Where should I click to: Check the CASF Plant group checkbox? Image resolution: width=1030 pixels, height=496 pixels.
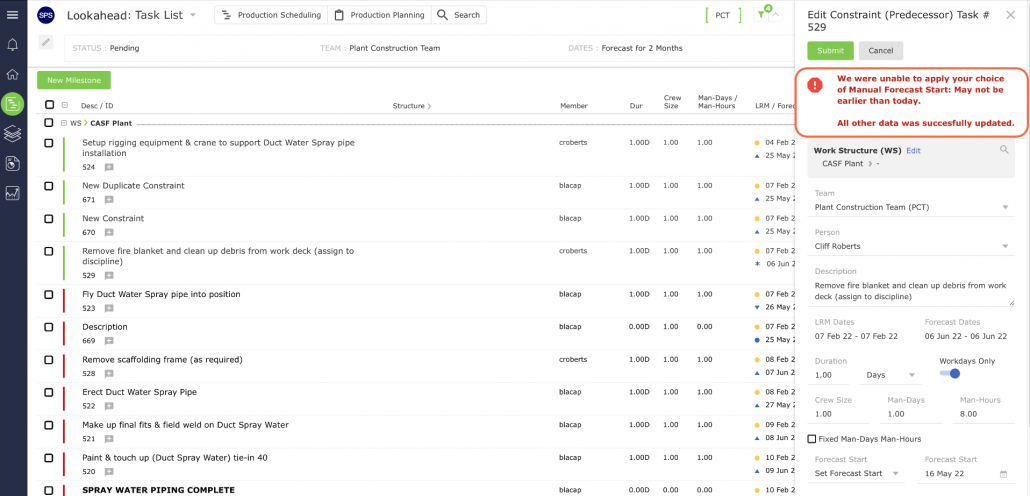49,123
